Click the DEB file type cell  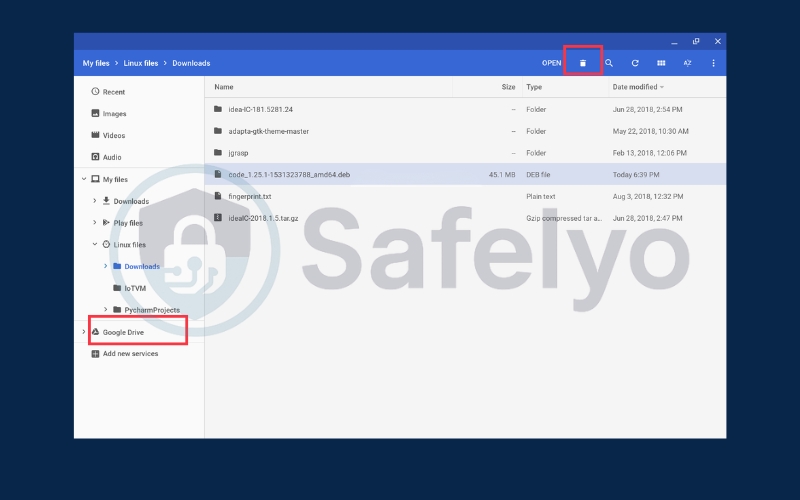pyautogui.click(x=538, y=174)
